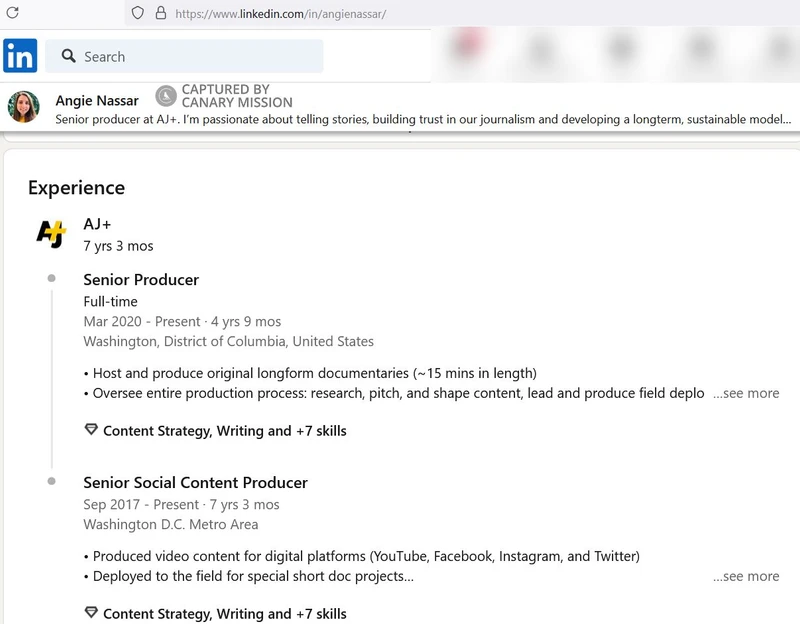Viewport: 800px width, 624px height.
Task: Click the padlock site security icon
Action: coord(161,13)
